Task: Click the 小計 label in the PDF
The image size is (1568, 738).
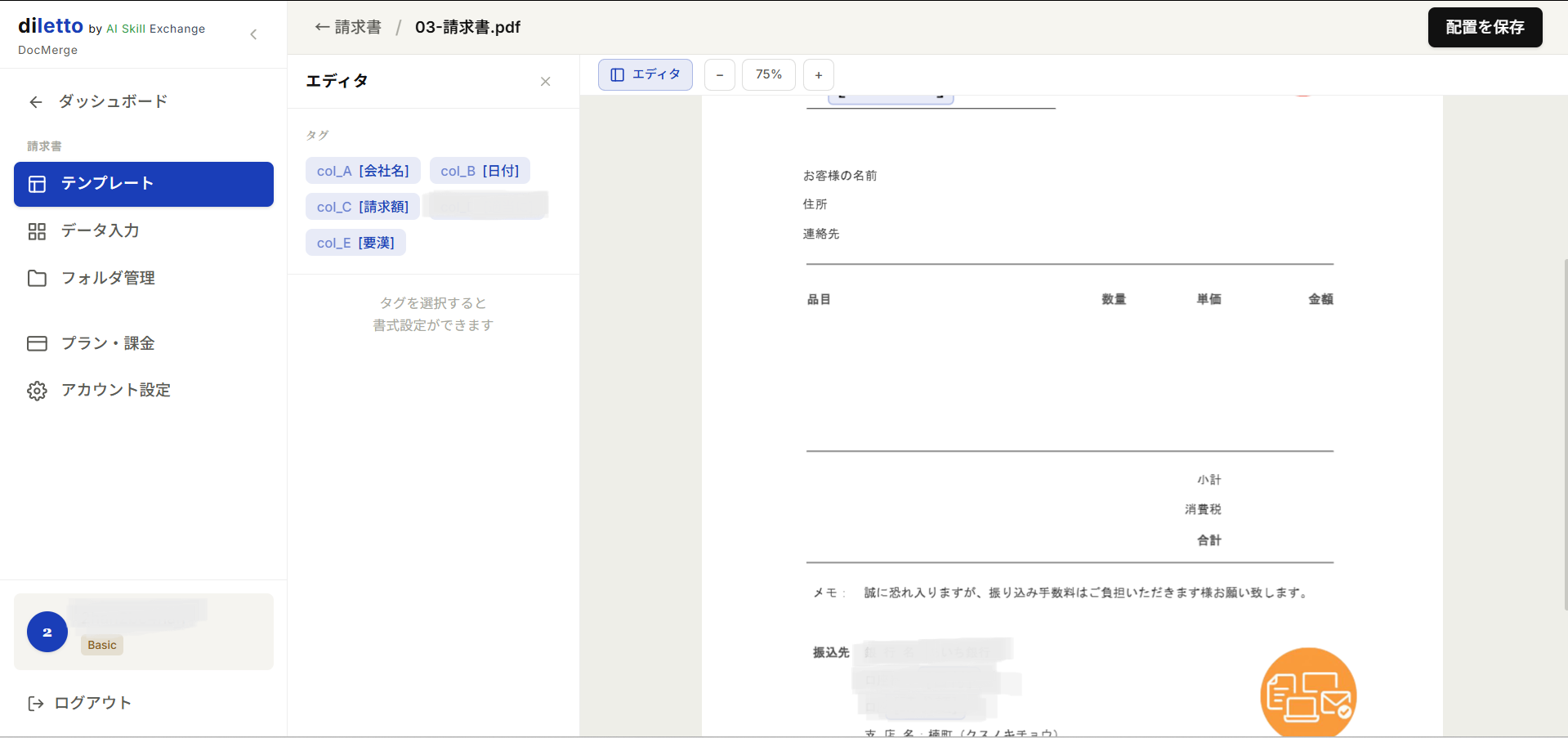Action: point(1209,480)
